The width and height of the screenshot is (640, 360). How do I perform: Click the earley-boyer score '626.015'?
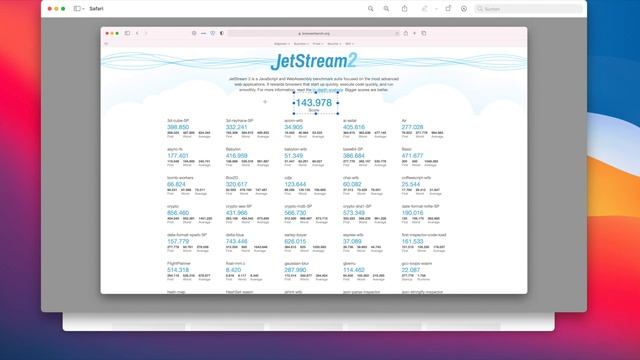tap(295, 242)
